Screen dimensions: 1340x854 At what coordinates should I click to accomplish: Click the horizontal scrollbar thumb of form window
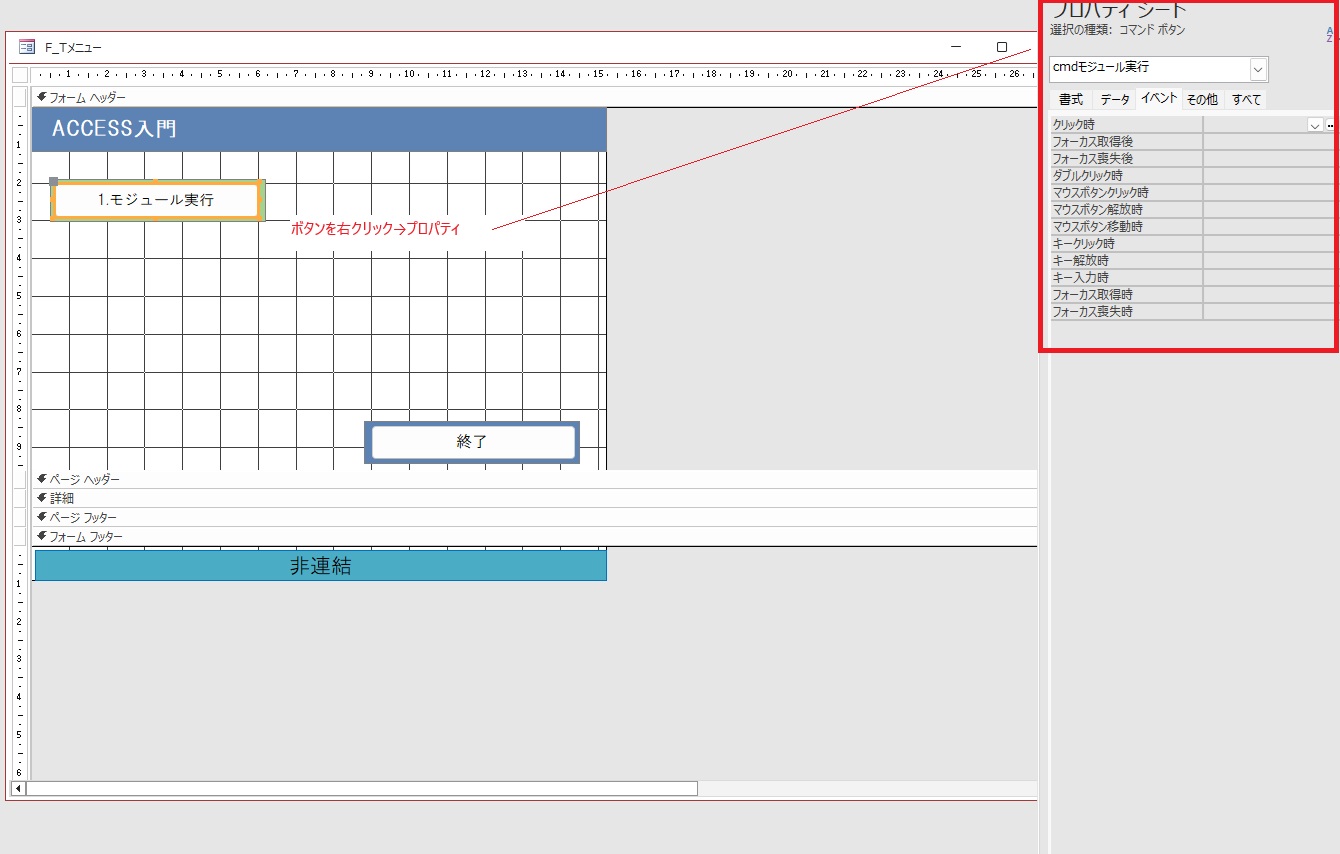[360, 788]
